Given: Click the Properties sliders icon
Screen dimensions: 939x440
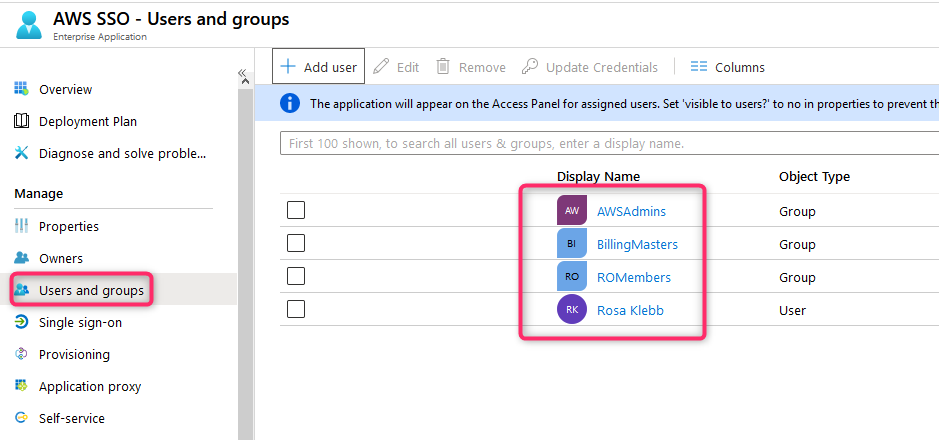Looking at the screenshot, I should click(21, 226).
